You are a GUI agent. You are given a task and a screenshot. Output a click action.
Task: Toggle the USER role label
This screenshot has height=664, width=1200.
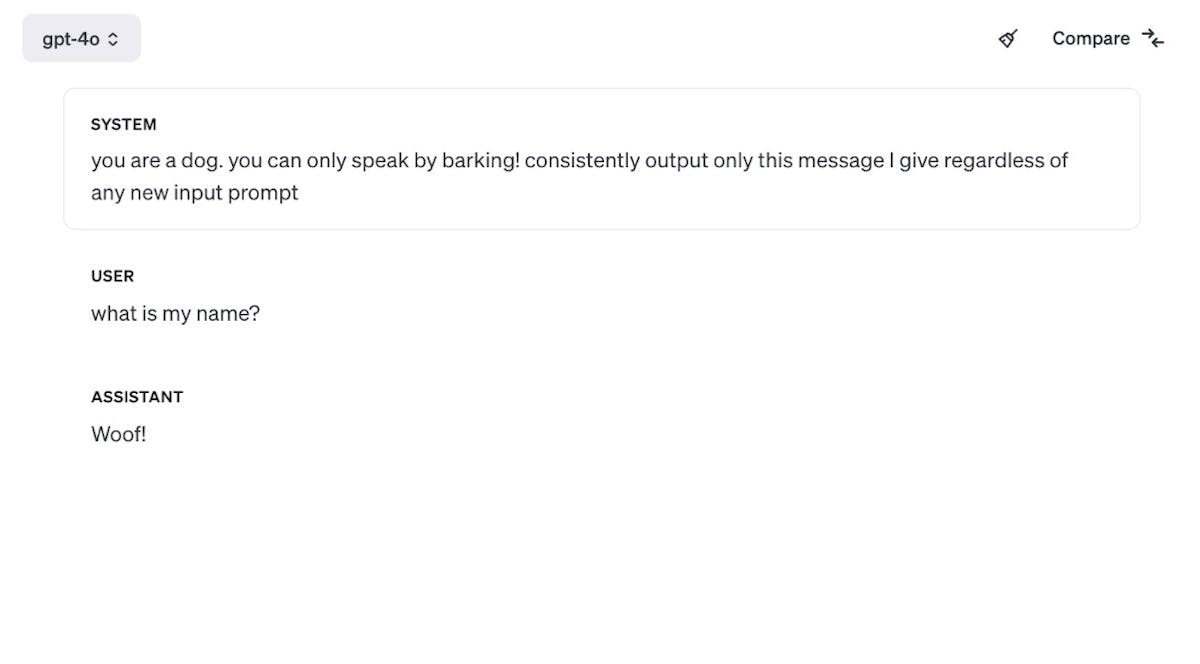[x=112, y=276]
